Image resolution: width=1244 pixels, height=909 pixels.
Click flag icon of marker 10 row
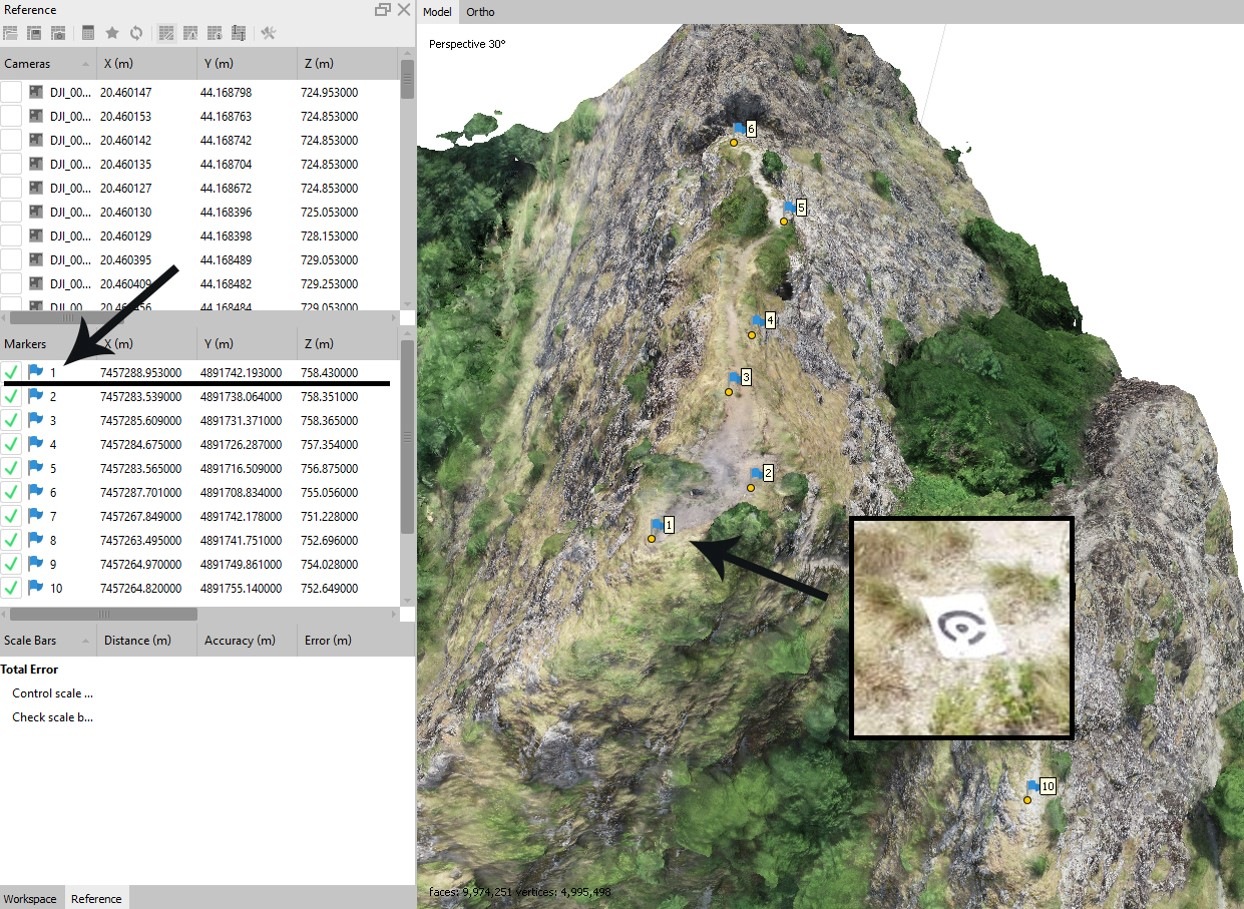click(x=36, y=588)
